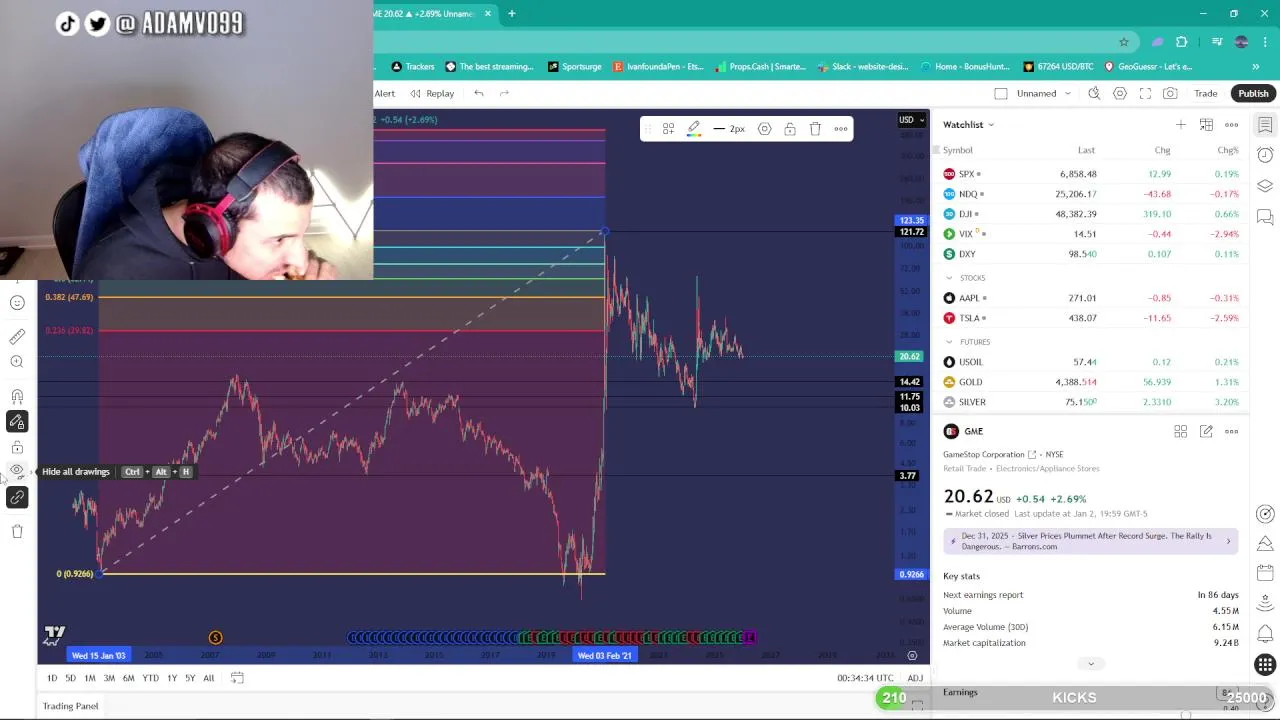The height and width of the screenshot is (720, 1280).
Task: Collapse the FUTURES watchlist section
Action: coord(949,342)
